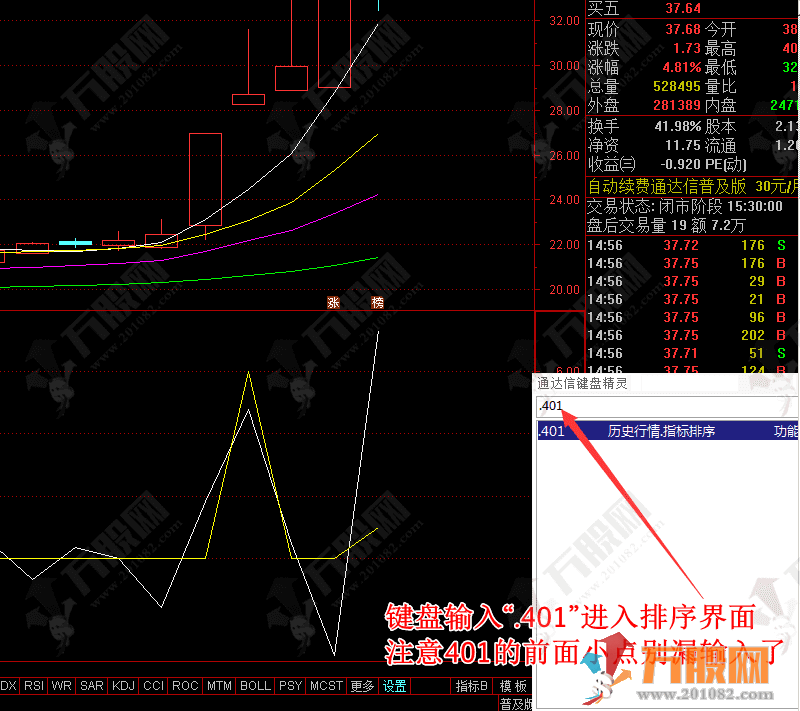Select the CCI indicator tab
800x711 pixels.
point(154,686)
